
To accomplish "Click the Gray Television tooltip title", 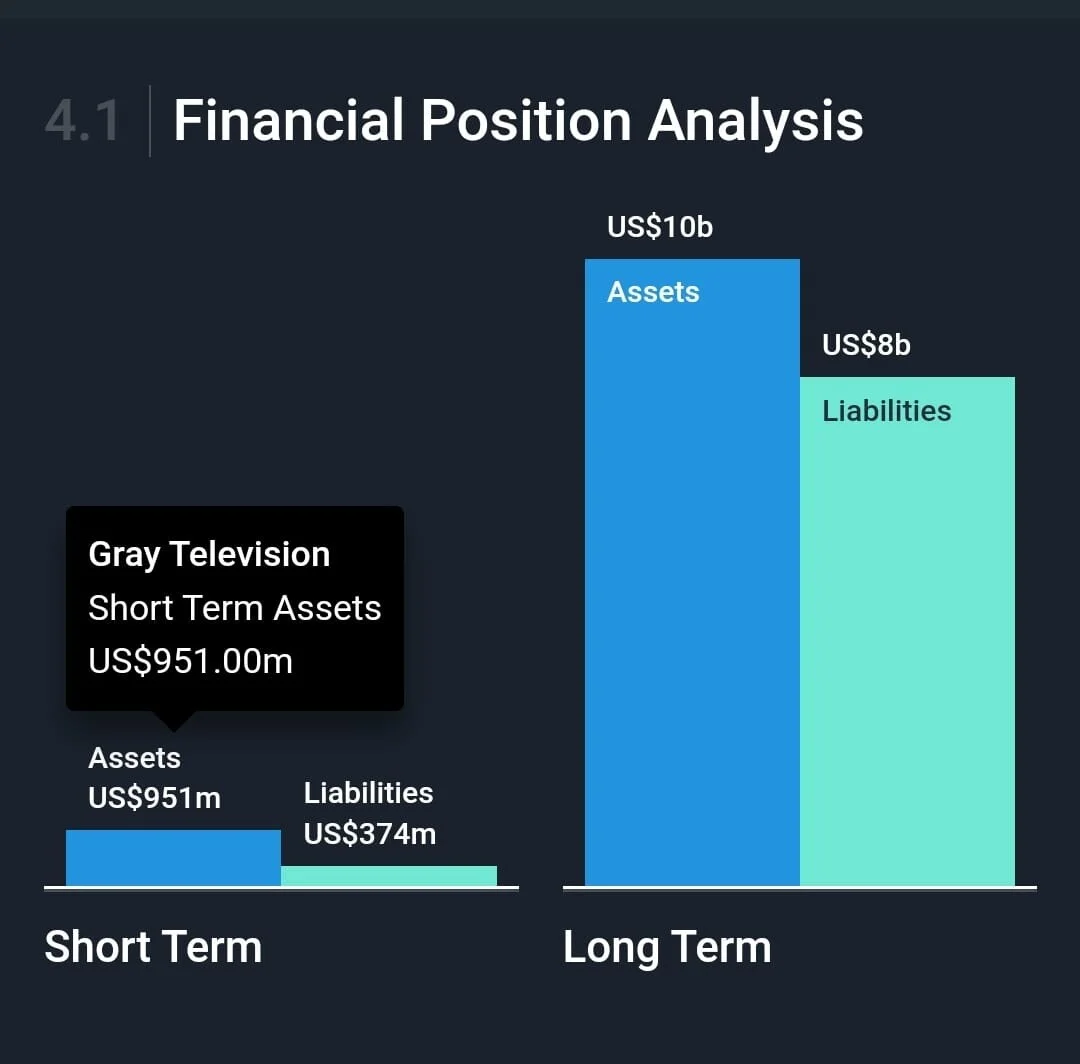I will pyautogui.click(x=209, y=554).
